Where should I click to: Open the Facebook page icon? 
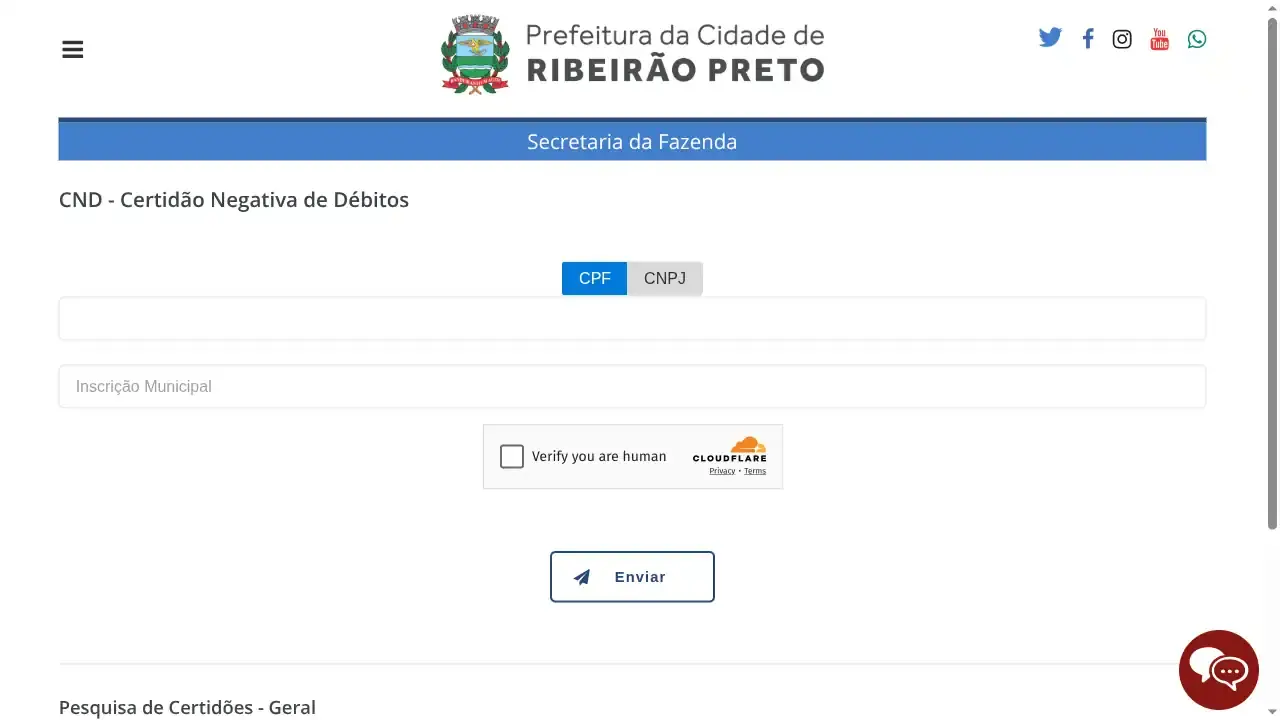(x=1087, y=38)
